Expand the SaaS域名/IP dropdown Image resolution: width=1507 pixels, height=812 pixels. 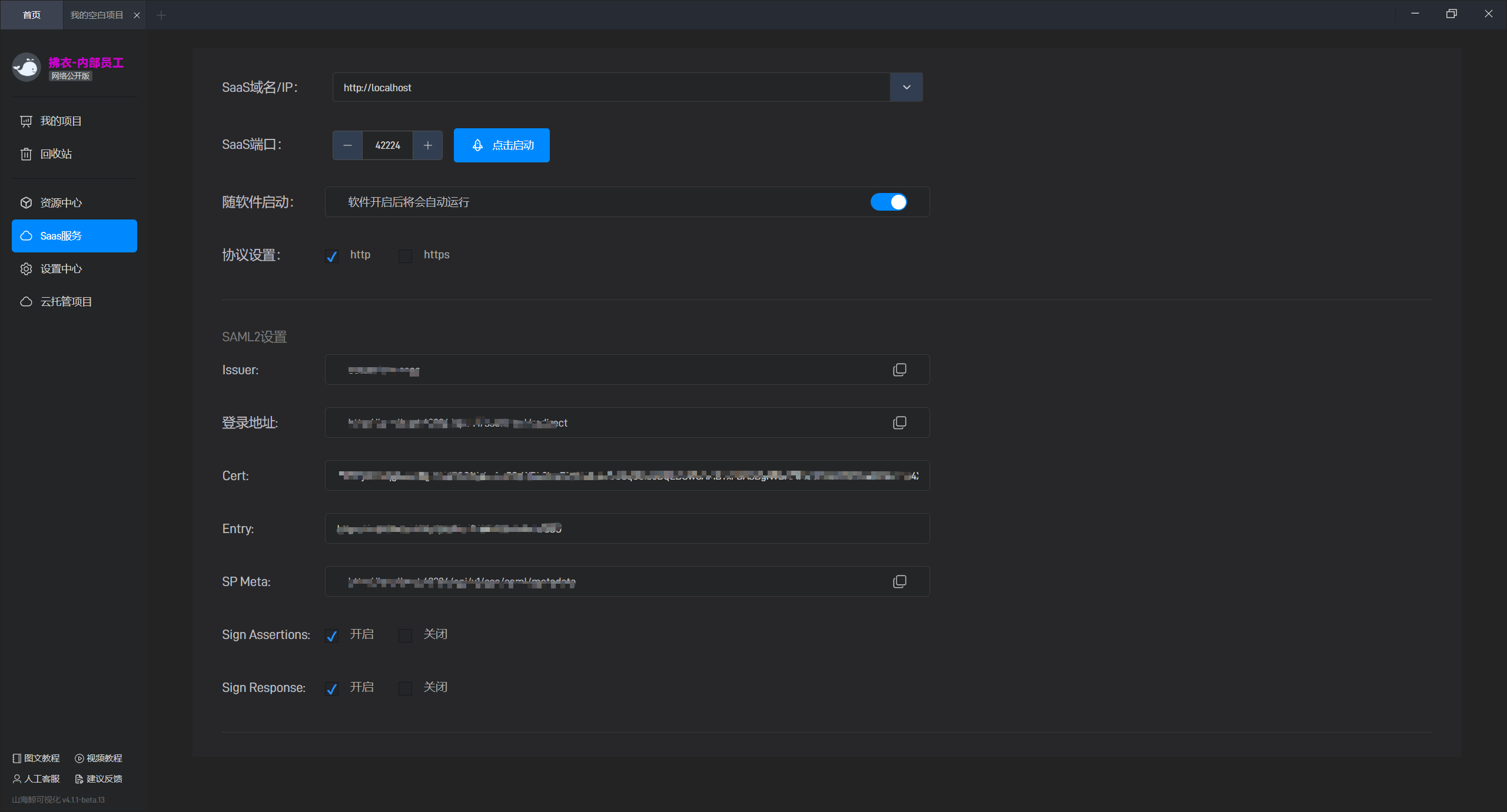point(906,87)
